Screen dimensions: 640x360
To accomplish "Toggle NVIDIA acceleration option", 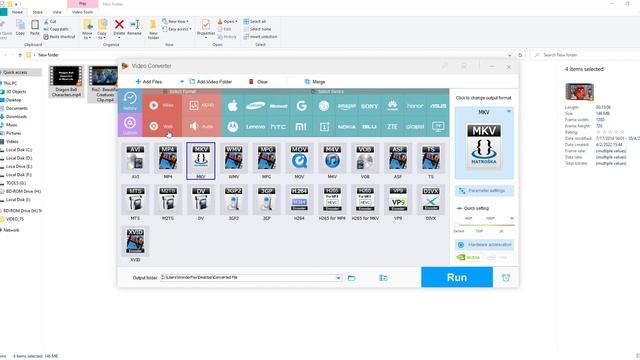I will (x=468, y=258).
